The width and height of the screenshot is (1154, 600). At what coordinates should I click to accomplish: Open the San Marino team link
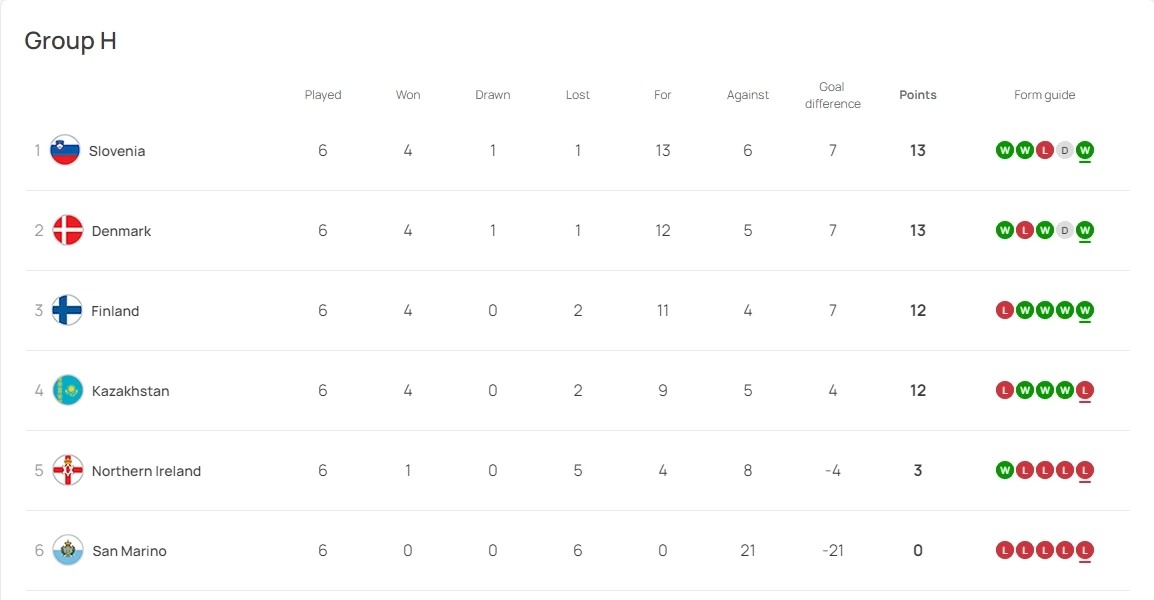coord(129,551)
